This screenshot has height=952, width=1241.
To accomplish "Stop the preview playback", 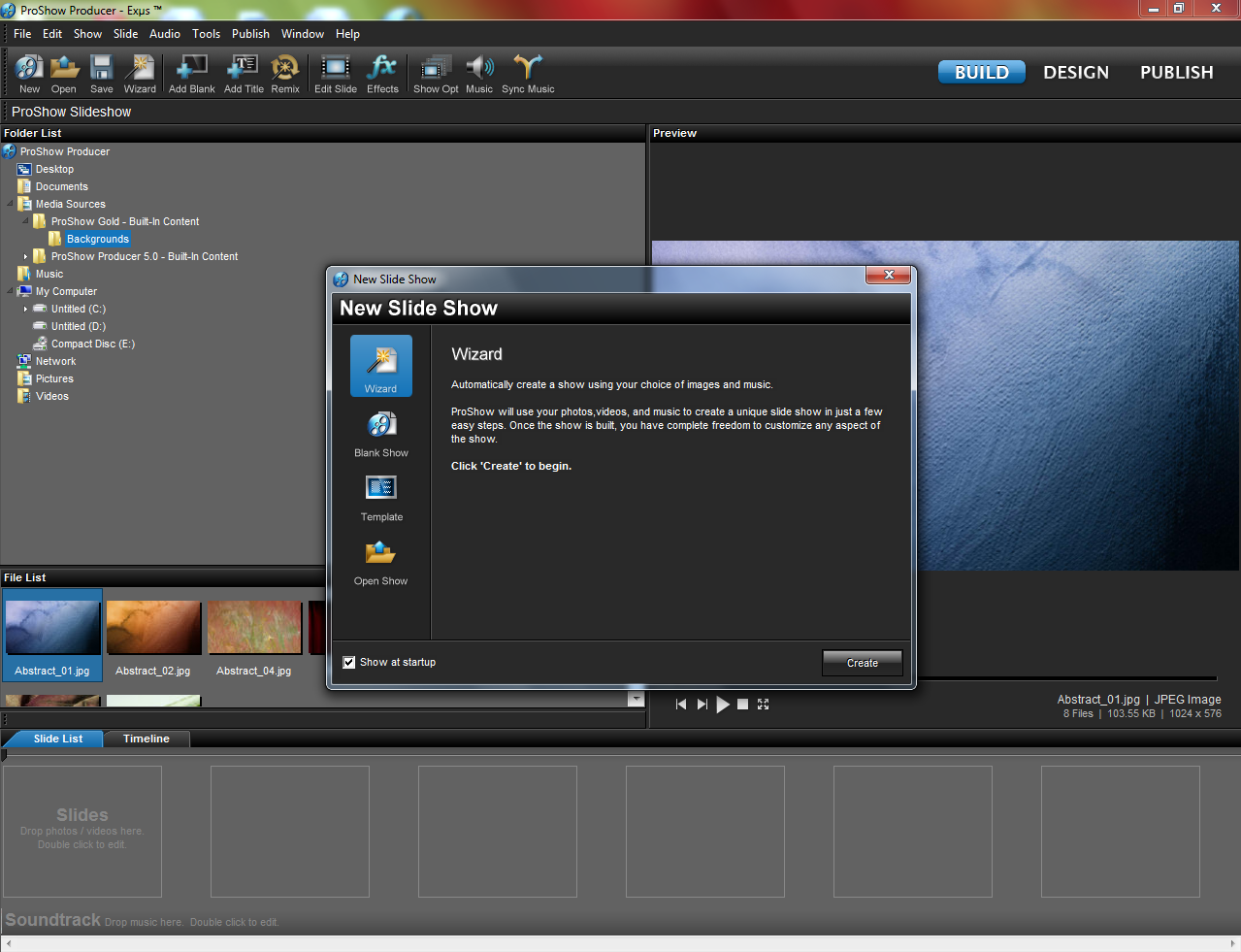I will (x=742, y=705).
